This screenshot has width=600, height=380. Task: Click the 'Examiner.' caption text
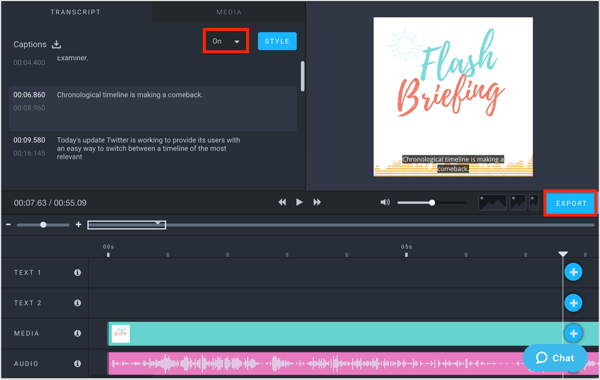[x=72, y=58]
